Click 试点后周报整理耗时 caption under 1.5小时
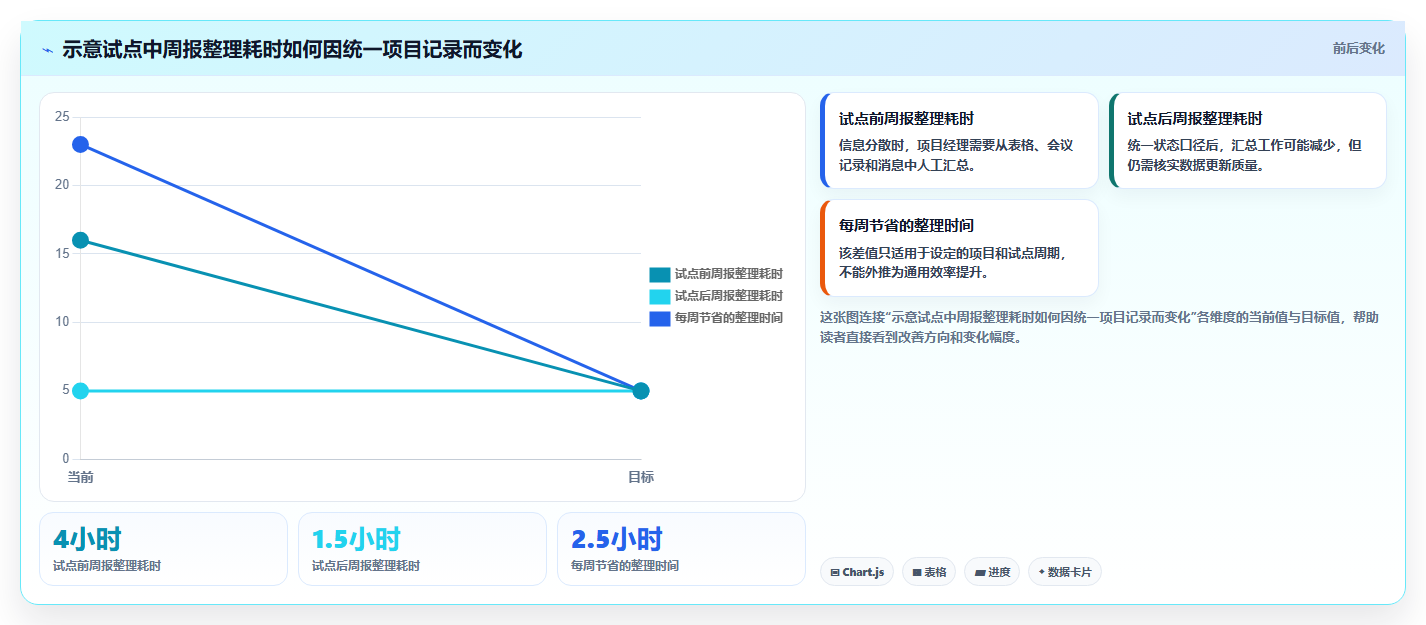This screenshot has height=625, width=1426. 366,566
